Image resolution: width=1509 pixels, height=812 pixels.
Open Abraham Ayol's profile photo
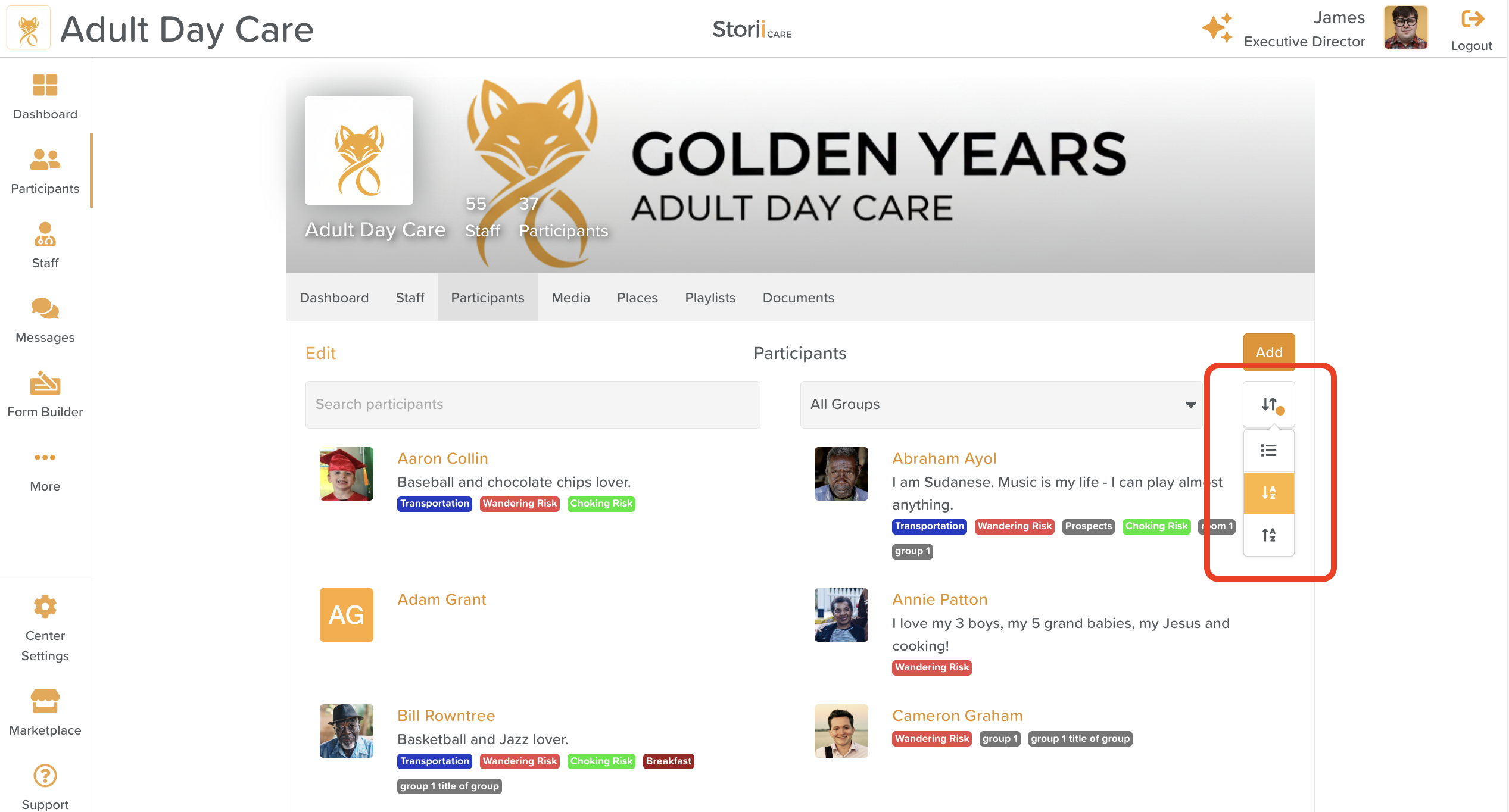(x=841, y=474)
